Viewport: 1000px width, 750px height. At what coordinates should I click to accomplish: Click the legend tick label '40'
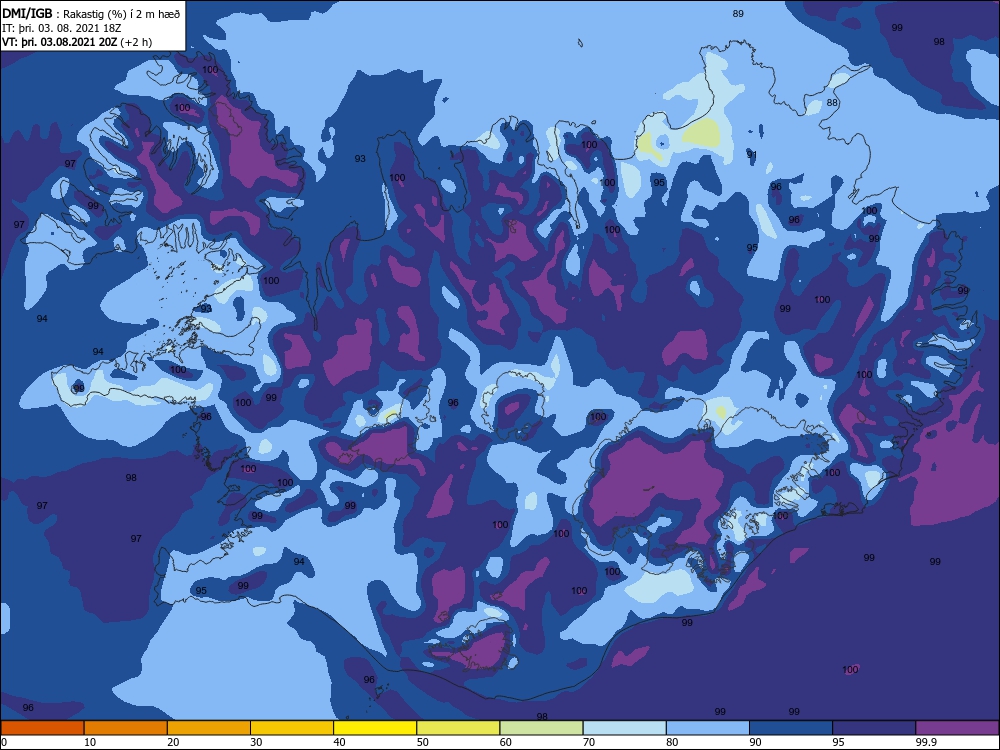(x=340, y=742)
